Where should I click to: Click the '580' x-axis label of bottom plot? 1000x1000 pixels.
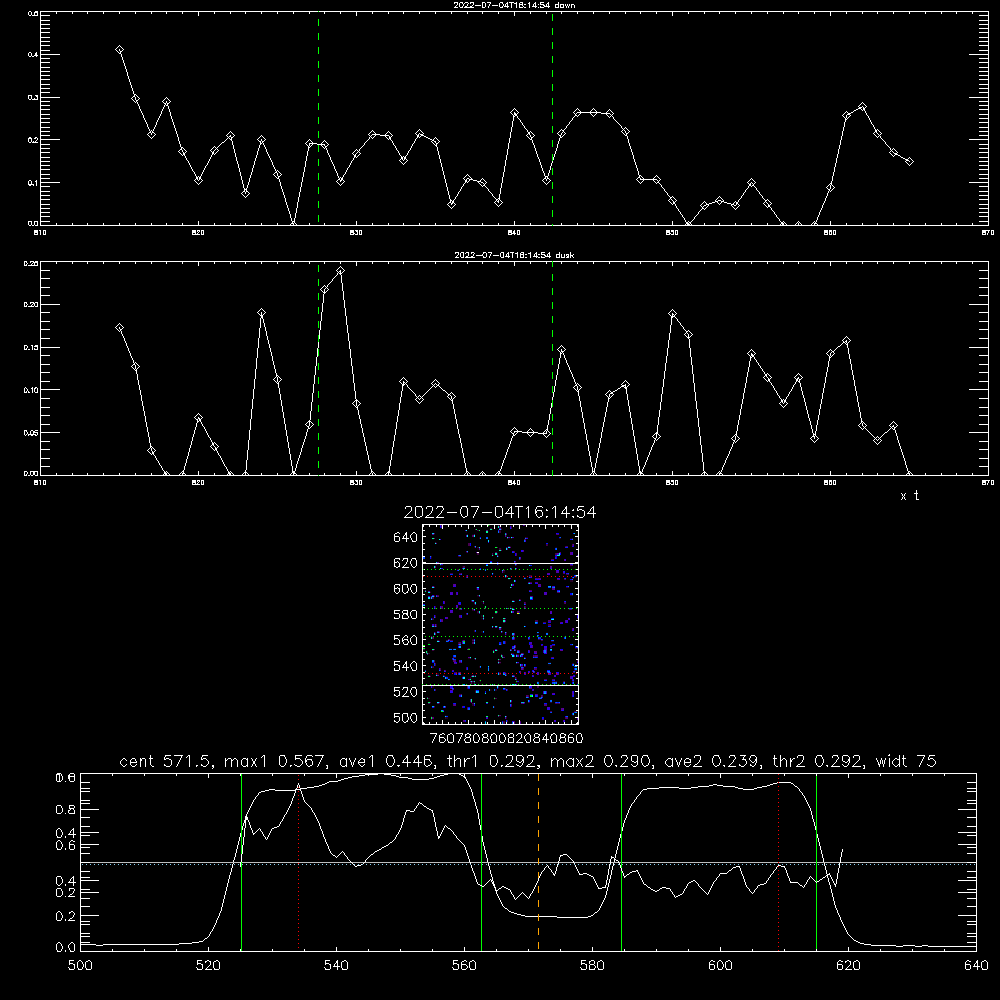(x=592, y=966)
